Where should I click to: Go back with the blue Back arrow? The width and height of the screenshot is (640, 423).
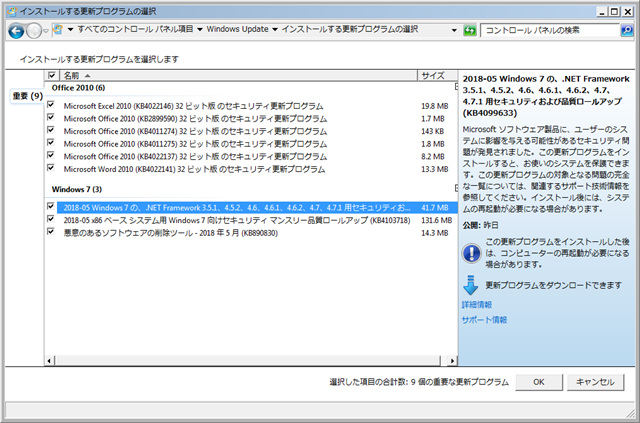16,31
